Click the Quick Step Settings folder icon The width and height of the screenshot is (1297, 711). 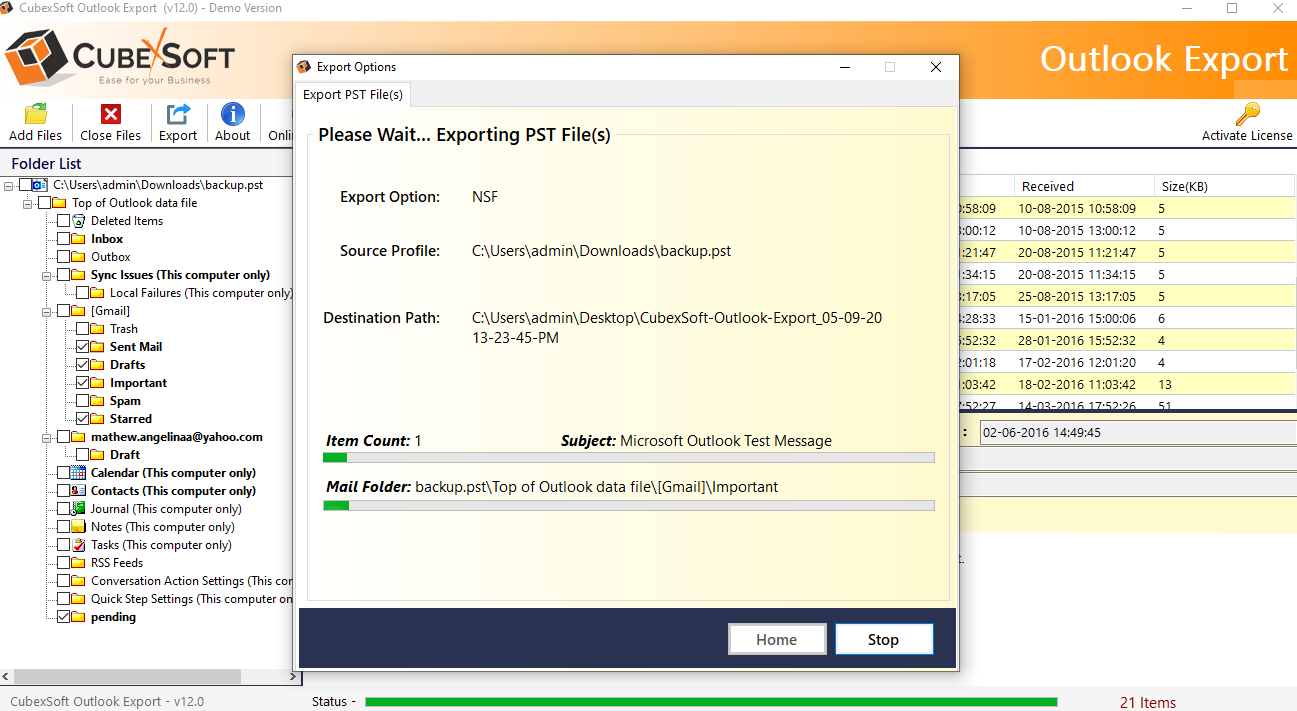(78, 599)
